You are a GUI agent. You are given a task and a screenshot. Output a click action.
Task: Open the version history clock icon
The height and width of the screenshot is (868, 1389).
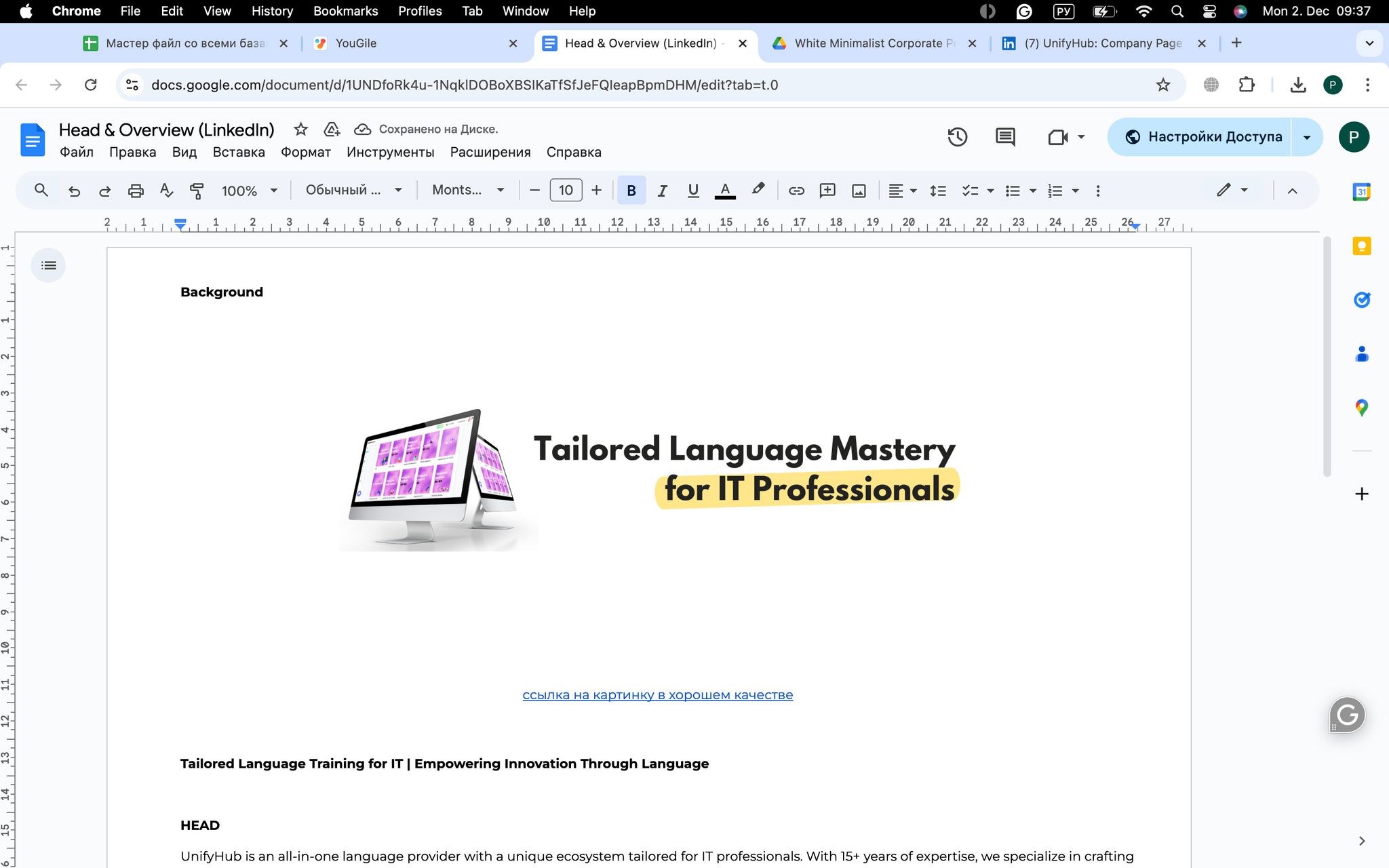(x=957, y=137)
